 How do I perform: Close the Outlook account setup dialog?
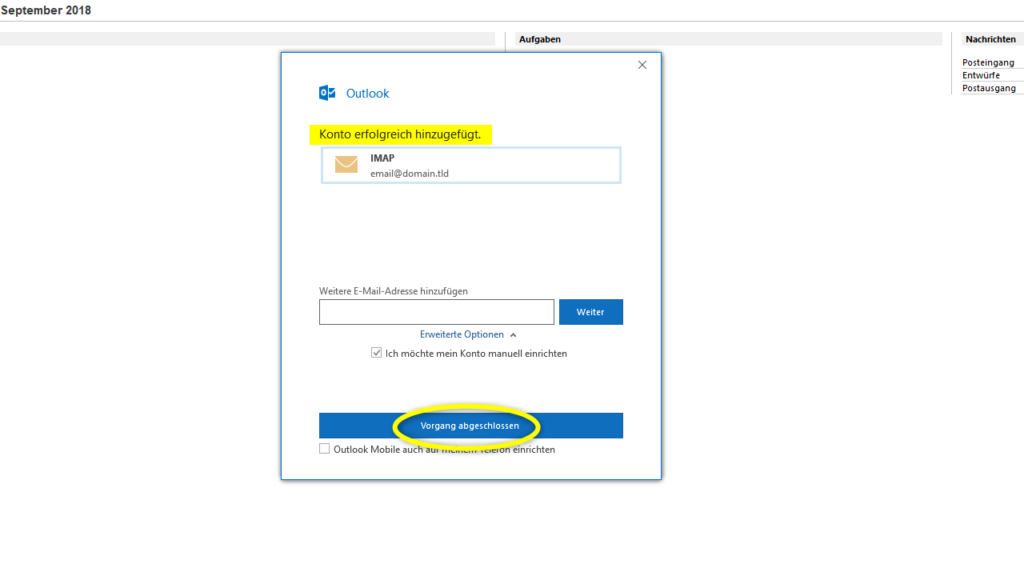tap(641, 64)
